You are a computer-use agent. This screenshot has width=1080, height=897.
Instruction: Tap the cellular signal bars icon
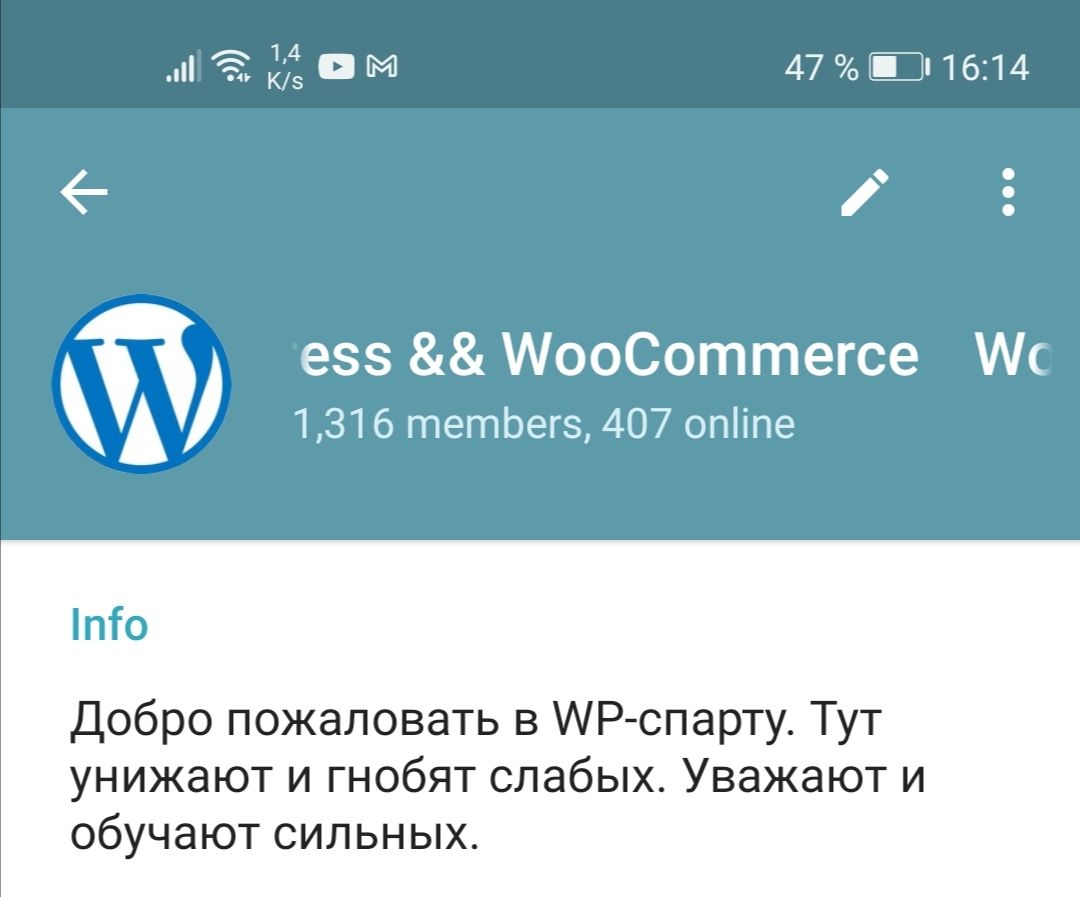tap(184, 66)
